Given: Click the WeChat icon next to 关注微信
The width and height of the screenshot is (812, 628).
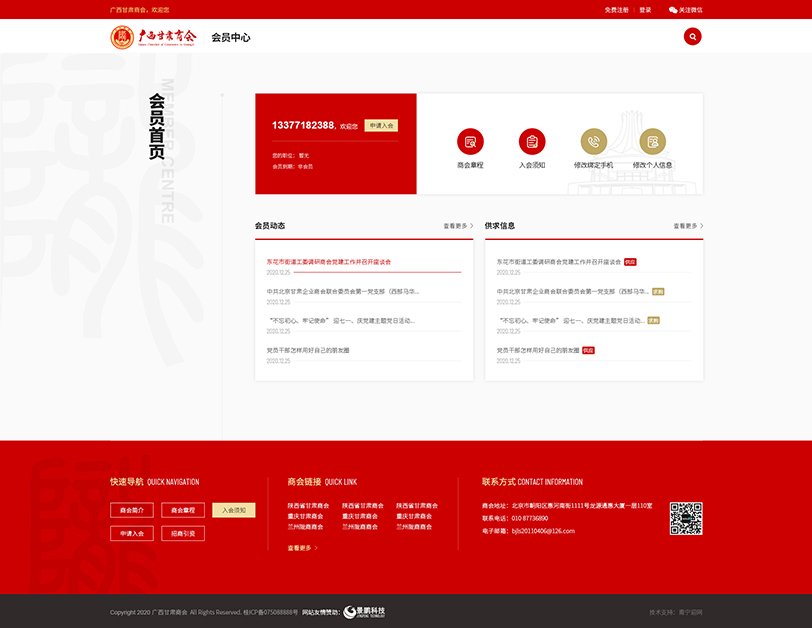Looking at the screenshot, I should (673, 10).
